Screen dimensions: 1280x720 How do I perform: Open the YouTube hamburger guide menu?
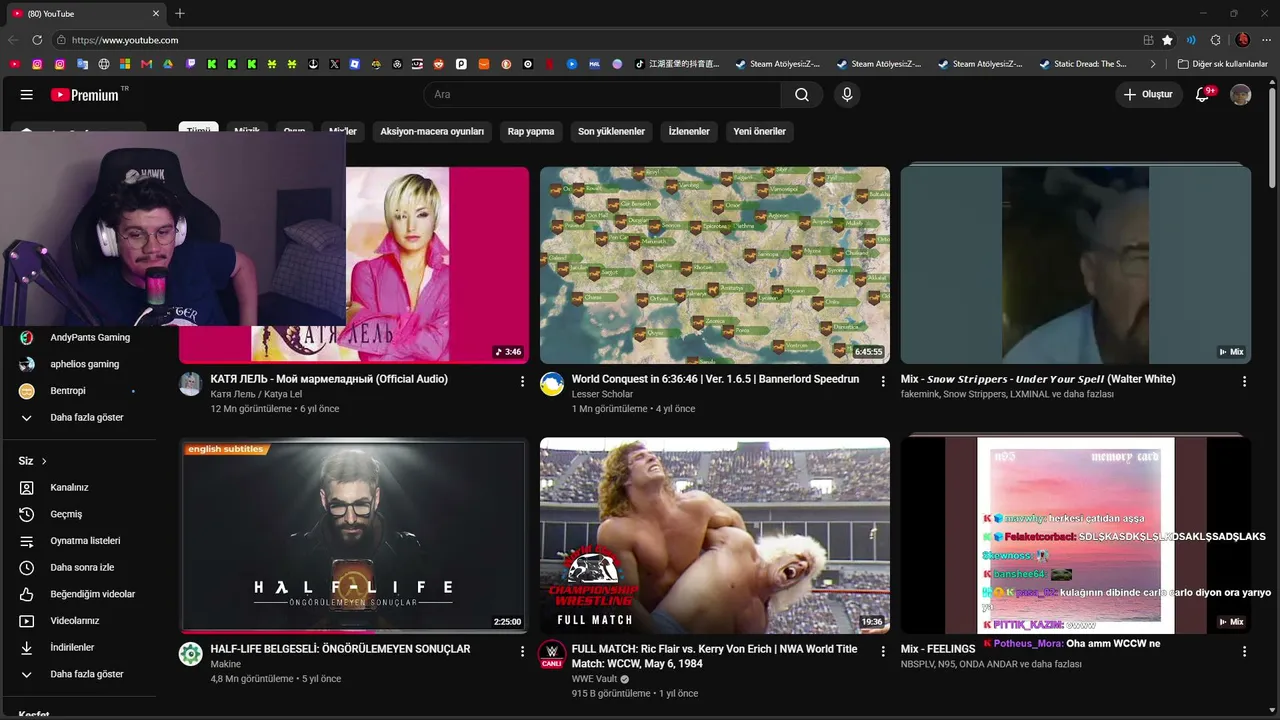[x=27, y=95]
